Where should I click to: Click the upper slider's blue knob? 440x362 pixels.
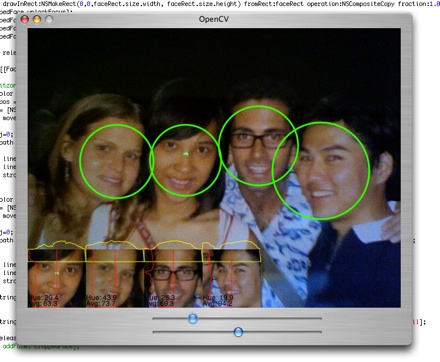tap(193, 318)
